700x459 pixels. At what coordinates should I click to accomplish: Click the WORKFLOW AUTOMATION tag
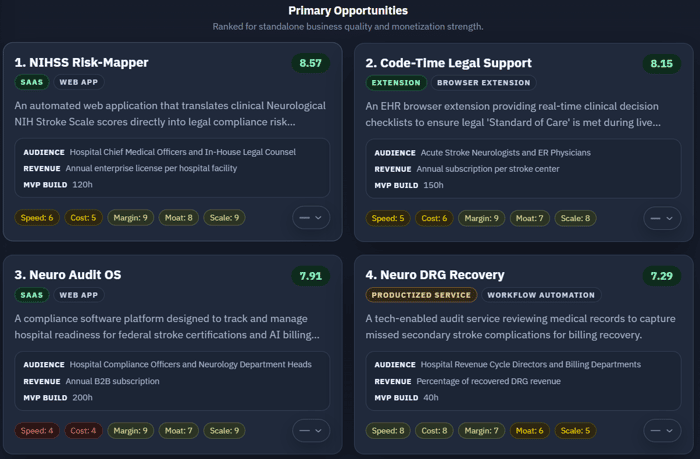(541, 295)
